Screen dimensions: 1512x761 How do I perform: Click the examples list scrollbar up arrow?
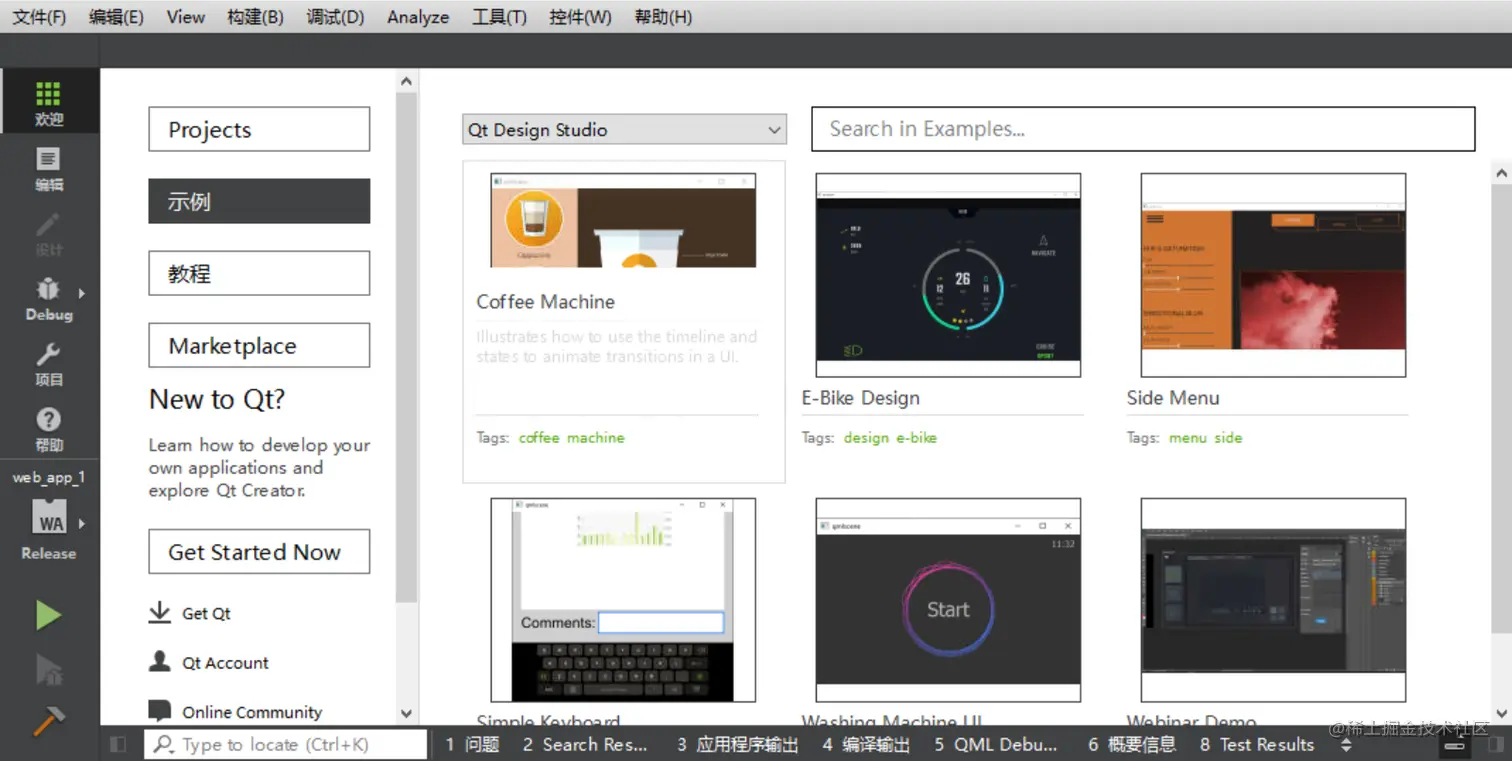[x=1501, y=173]
